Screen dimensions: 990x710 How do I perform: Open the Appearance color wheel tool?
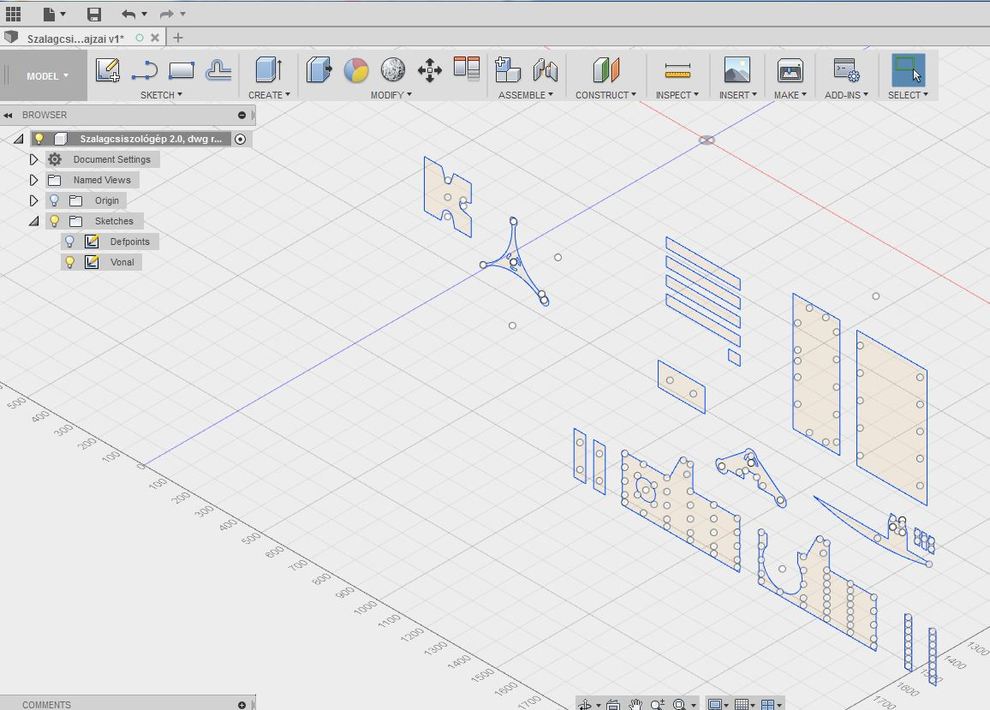pyautogui.click(x=356, y=70)
